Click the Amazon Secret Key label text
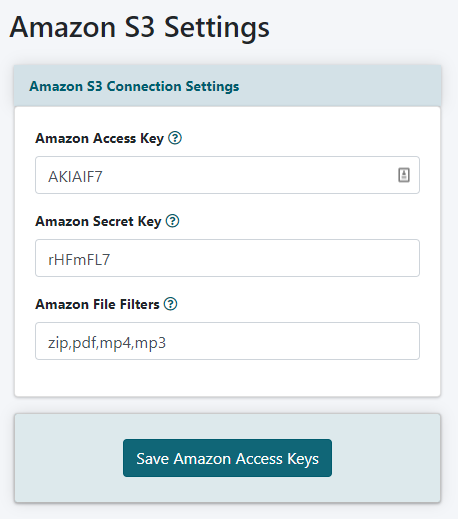This screenshot has width=458, height=519. pos(98,221)
